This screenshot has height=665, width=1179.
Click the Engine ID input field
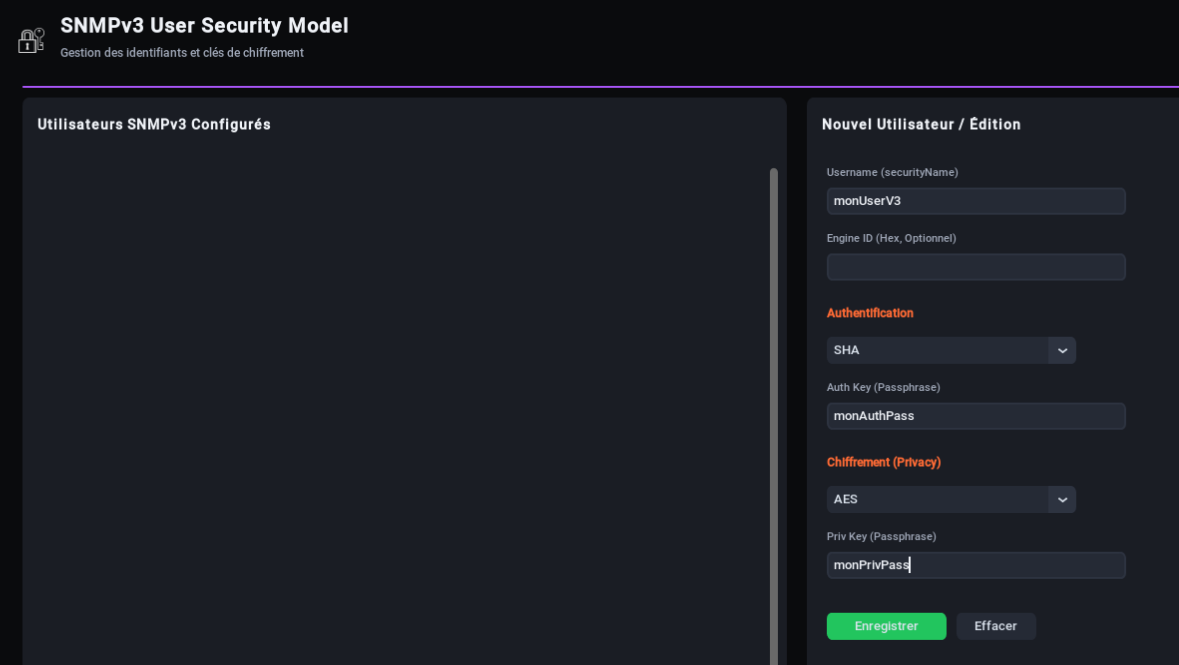975,267
